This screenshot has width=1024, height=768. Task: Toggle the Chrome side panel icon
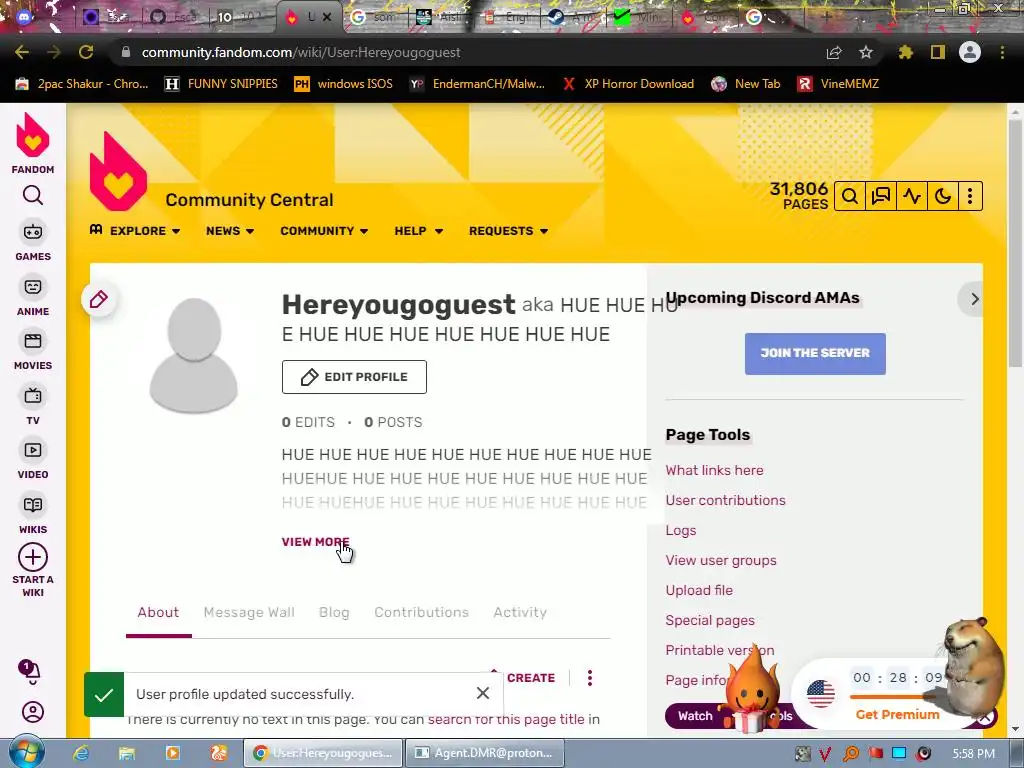(x=938, y=52)
